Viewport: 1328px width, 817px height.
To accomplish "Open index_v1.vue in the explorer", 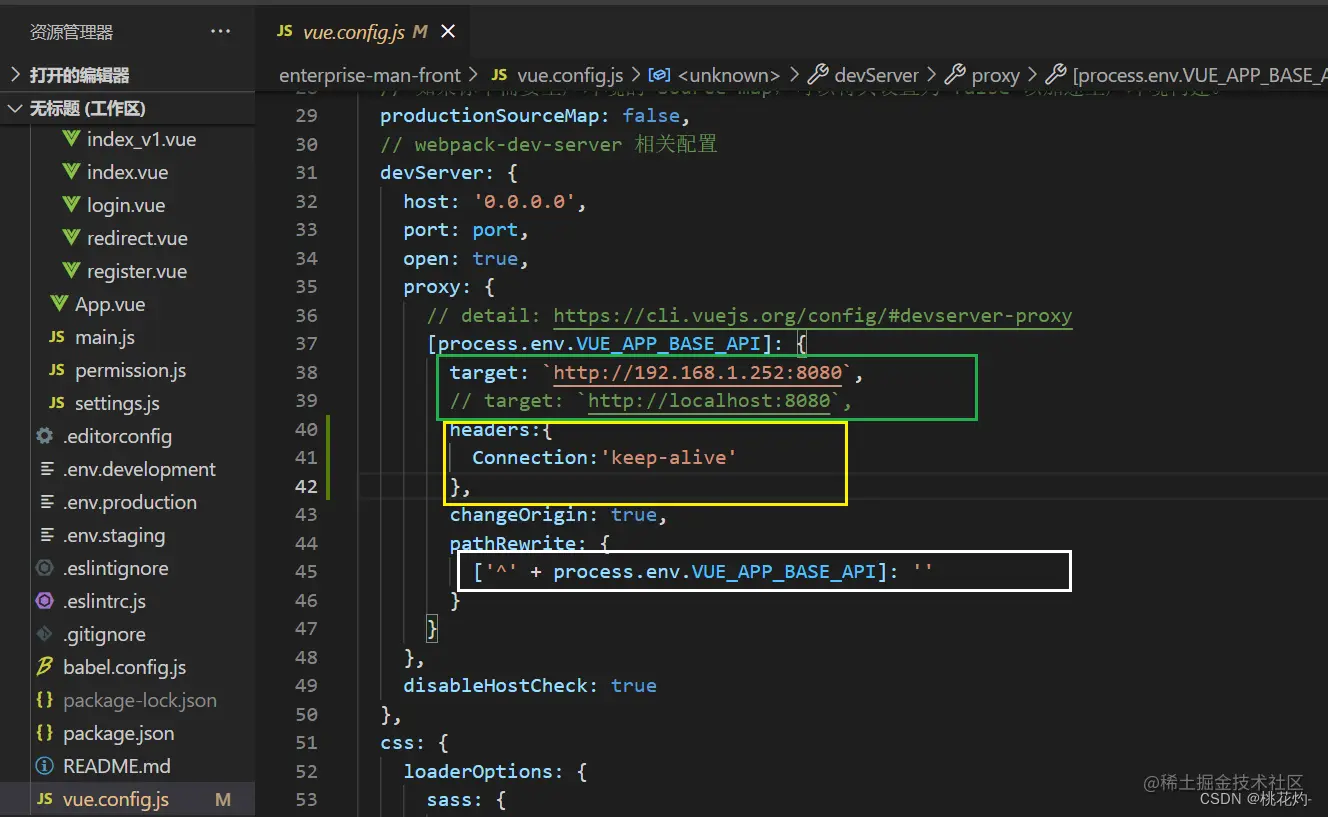I will coord(141,140).
